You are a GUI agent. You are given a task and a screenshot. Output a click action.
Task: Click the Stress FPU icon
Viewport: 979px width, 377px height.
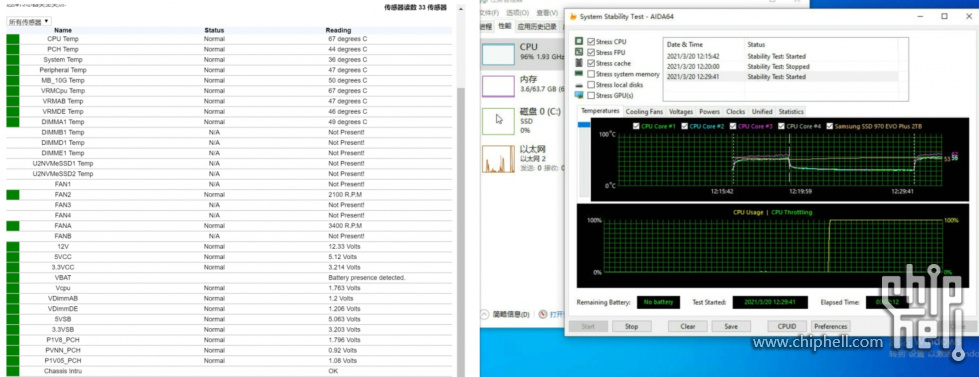click(x=579, y=52)
